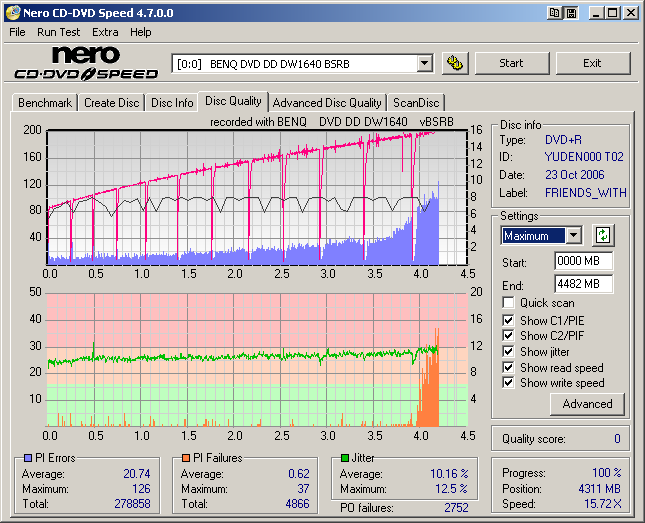Image resolution: width=645 pixels, height=523 pixels.
Task: Switch to the Create Disc tab
Action: click(111, 103)
